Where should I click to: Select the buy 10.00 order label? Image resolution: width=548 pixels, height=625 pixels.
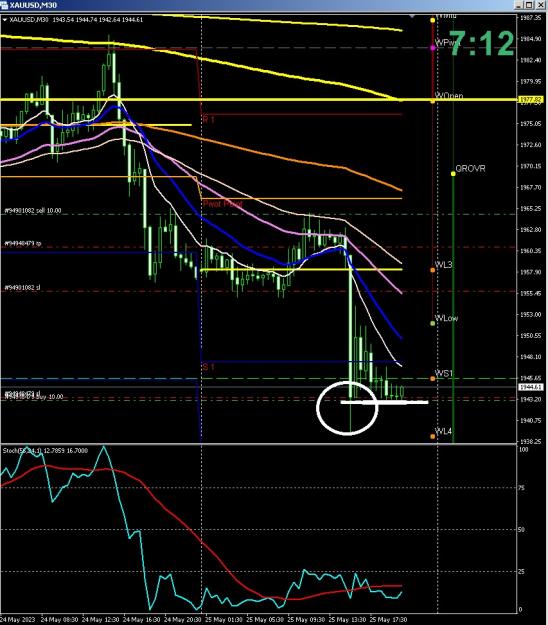51,397
